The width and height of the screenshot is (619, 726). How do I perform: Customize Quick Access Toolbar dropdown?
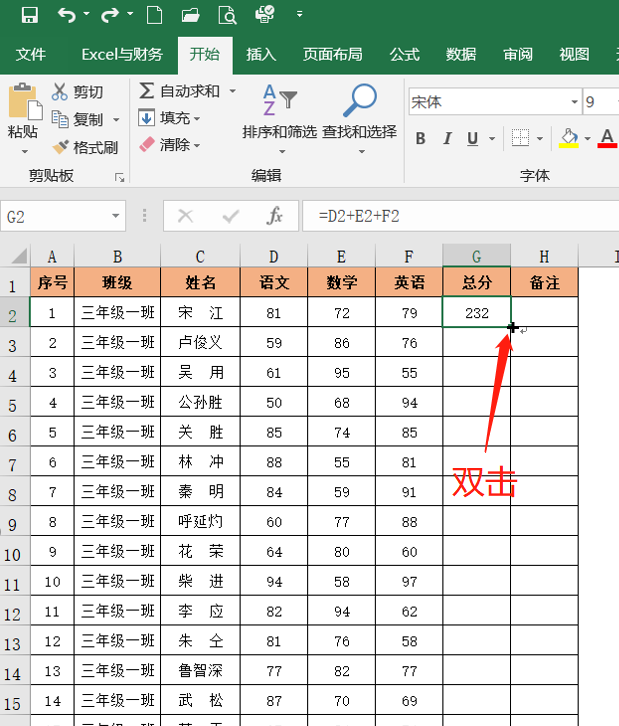pos(300,14)
